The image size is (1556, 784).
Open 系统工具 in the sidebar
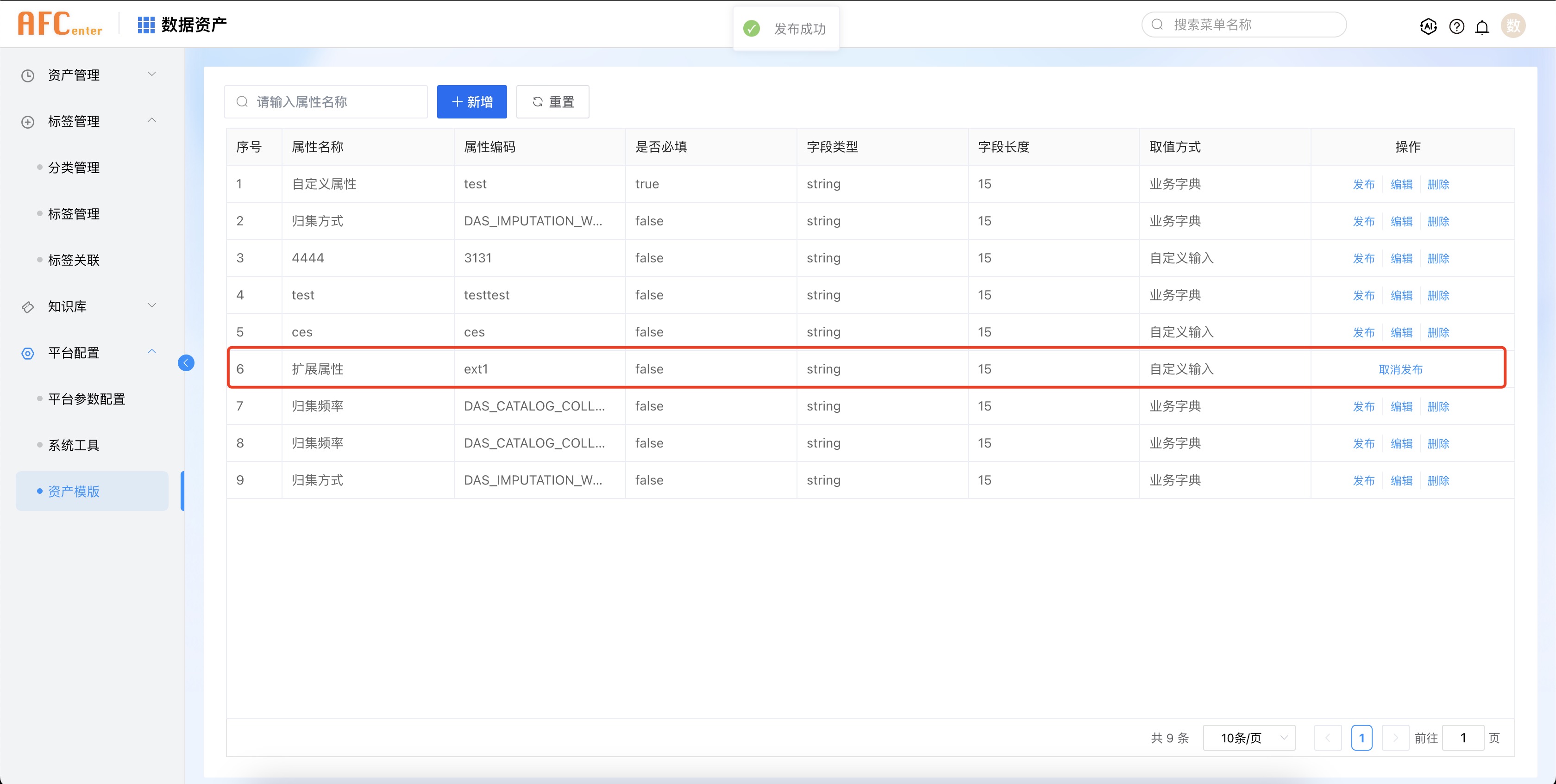point(74,445)
